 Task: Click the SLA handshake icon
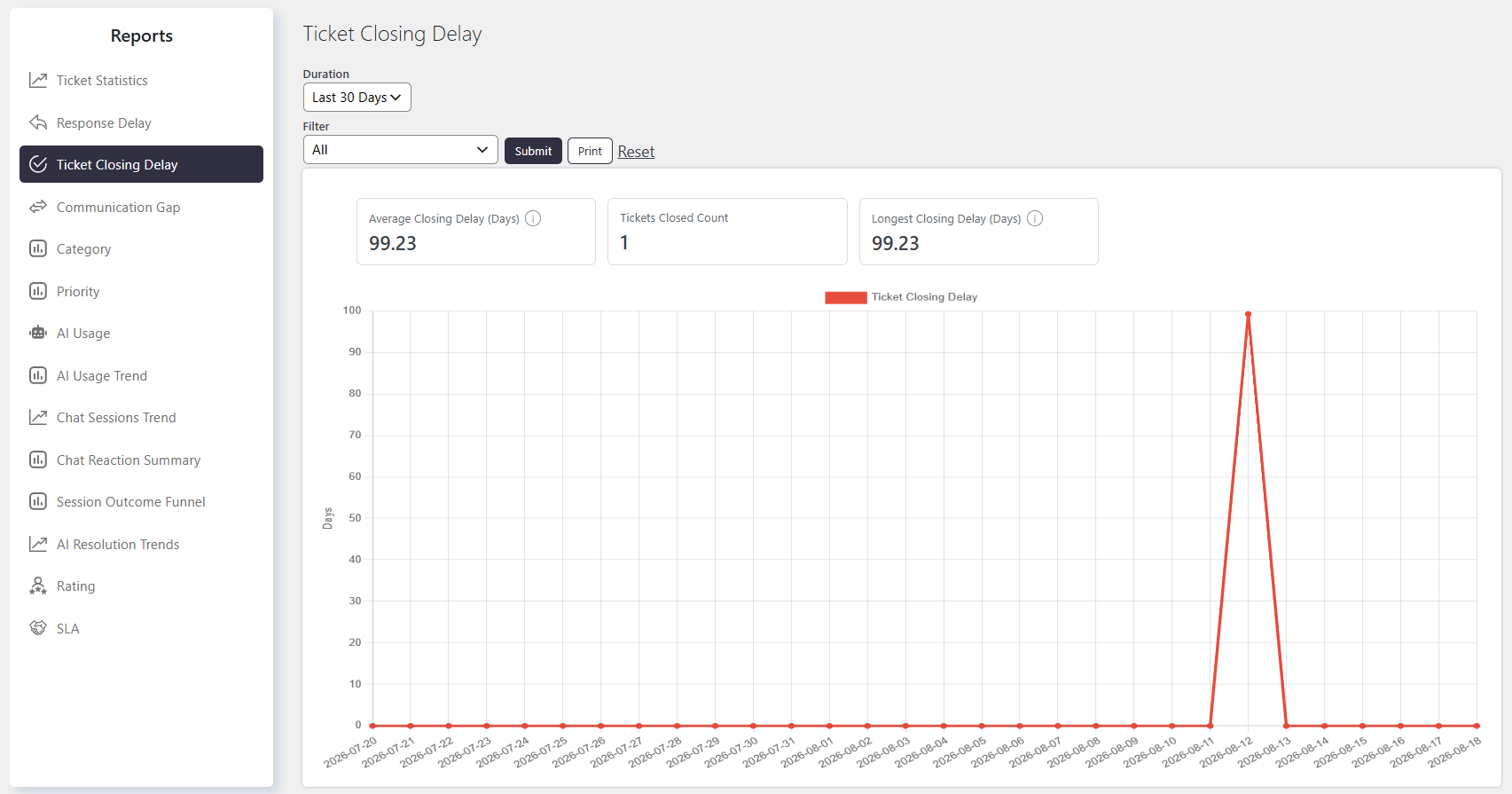click(x=38, y=628)
